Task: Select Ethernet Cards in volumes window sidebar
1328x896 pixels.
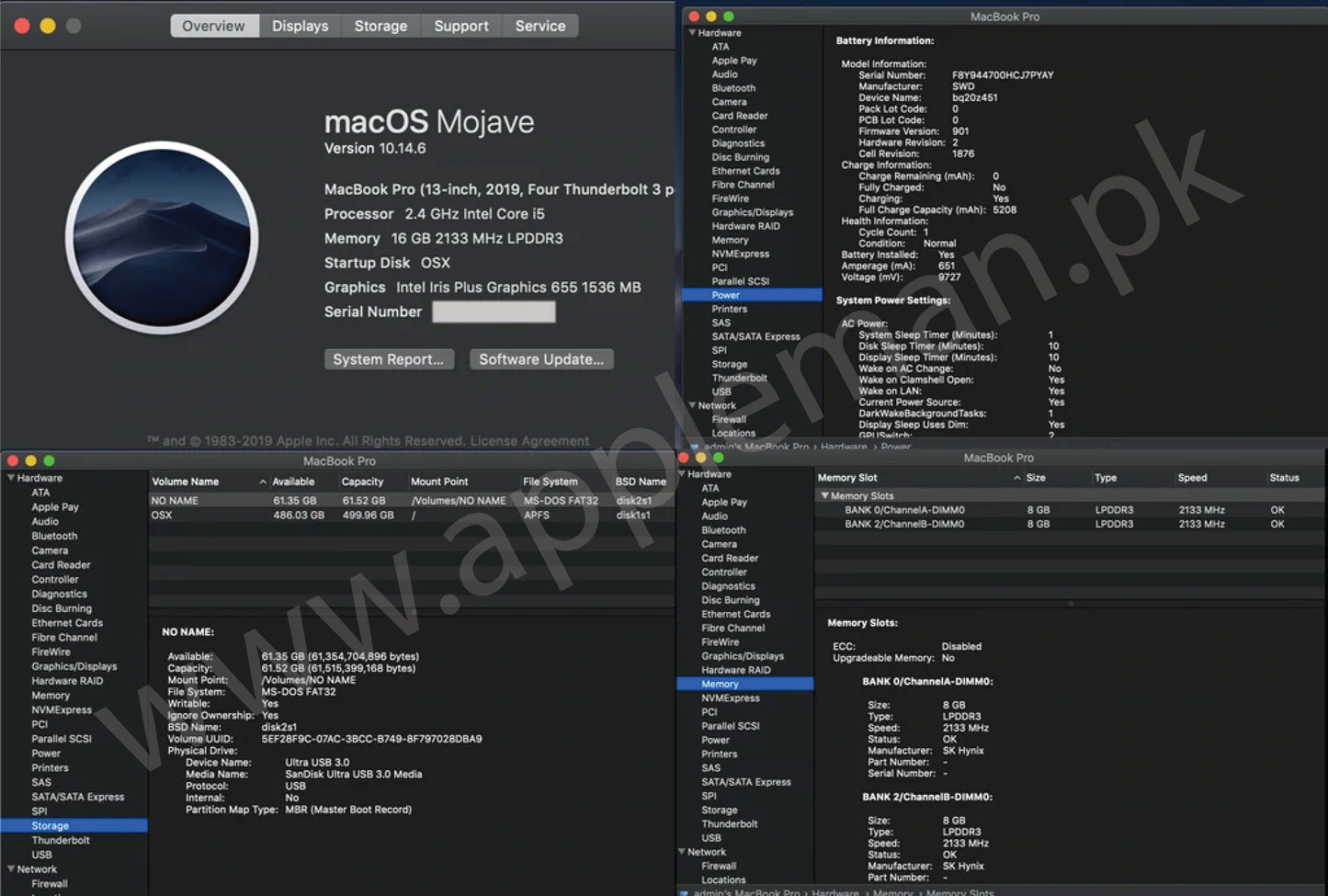Action: pyautogui.click(x=67, y=623)
